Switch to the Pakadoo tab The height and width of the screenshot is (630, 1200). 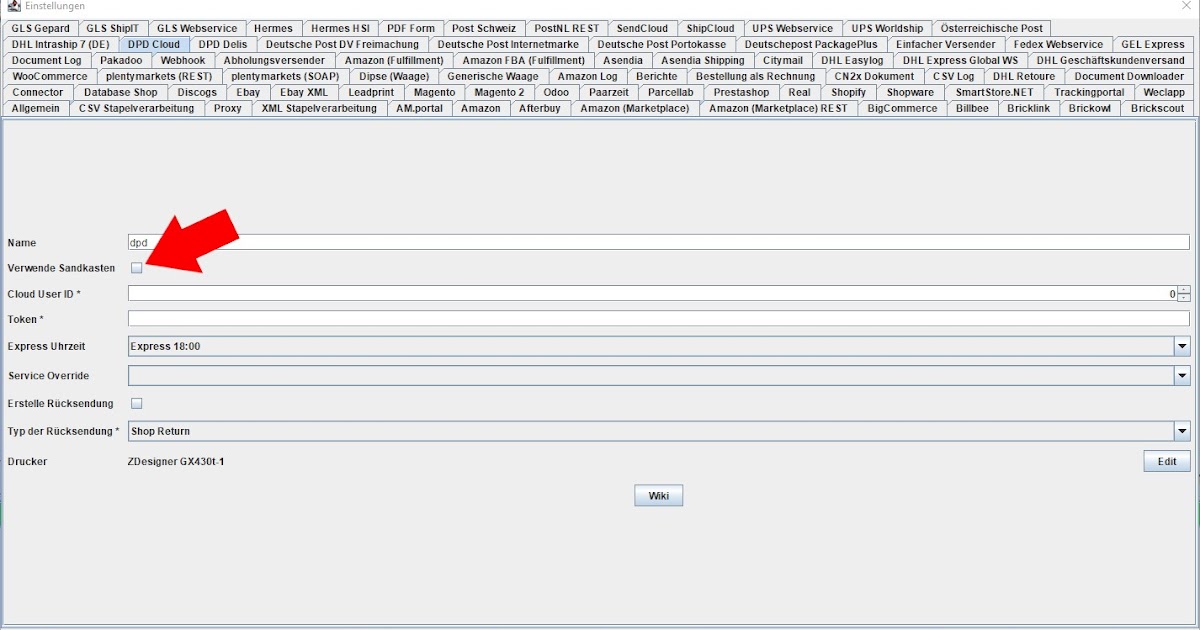[121, 60]
